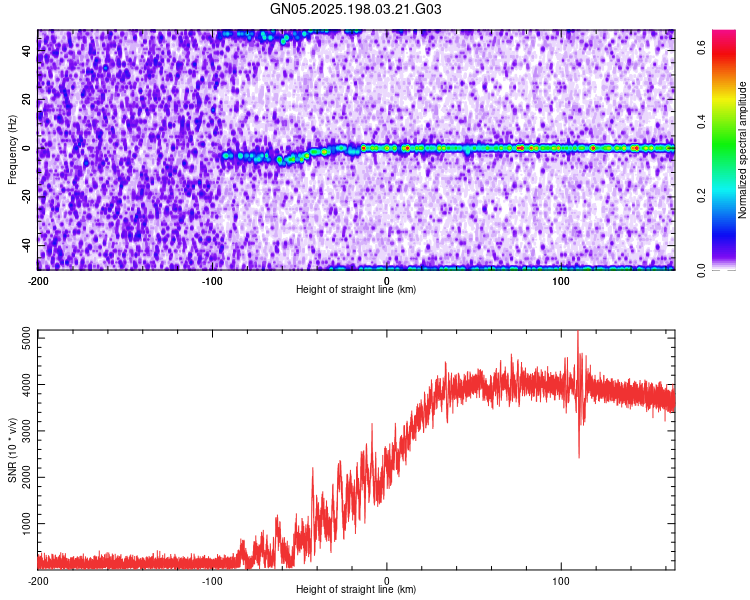This screenshot has height=600, width=750.
Task: Click the -200 tick under the spectrogram
Action: (38, 281)
